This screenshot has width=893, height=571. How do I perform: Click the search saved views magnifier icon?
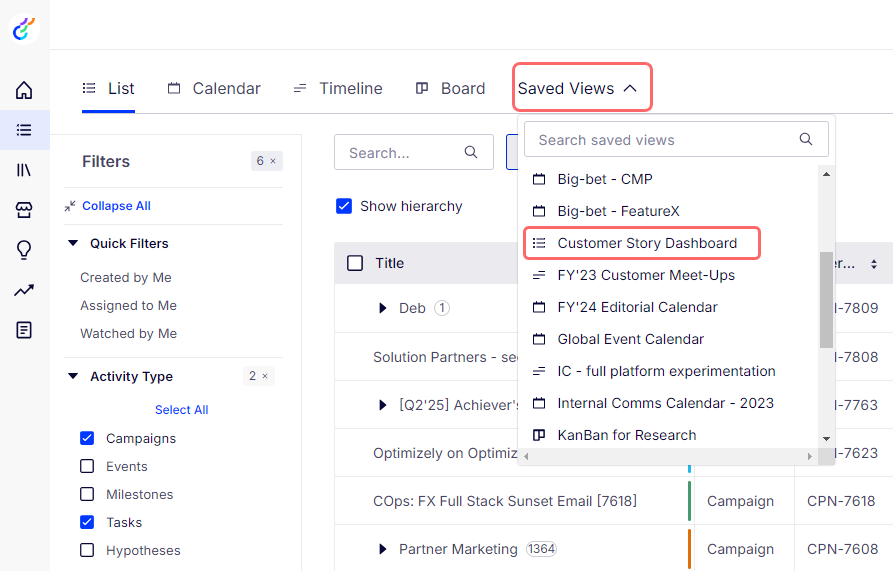pyautogui.click(x=806, y=139)
